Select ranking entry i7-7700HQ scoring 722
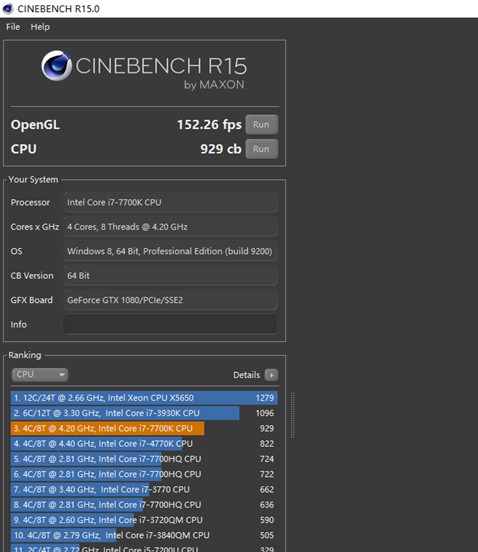This screenshot has width=478, height=552. pyautogui.click(x=144, y=474)
